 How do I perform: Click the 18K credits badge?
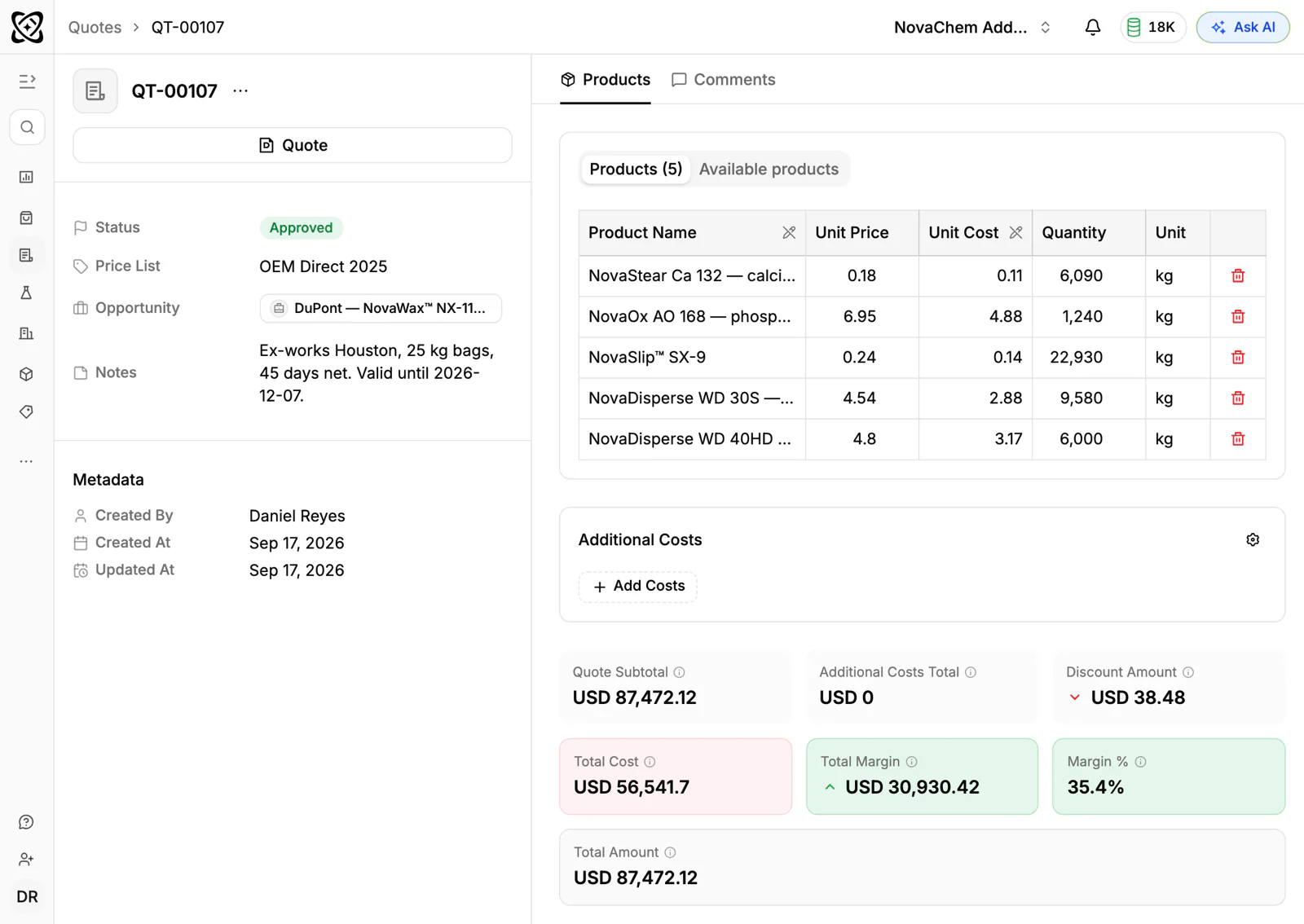click(x=1152, y=27)
